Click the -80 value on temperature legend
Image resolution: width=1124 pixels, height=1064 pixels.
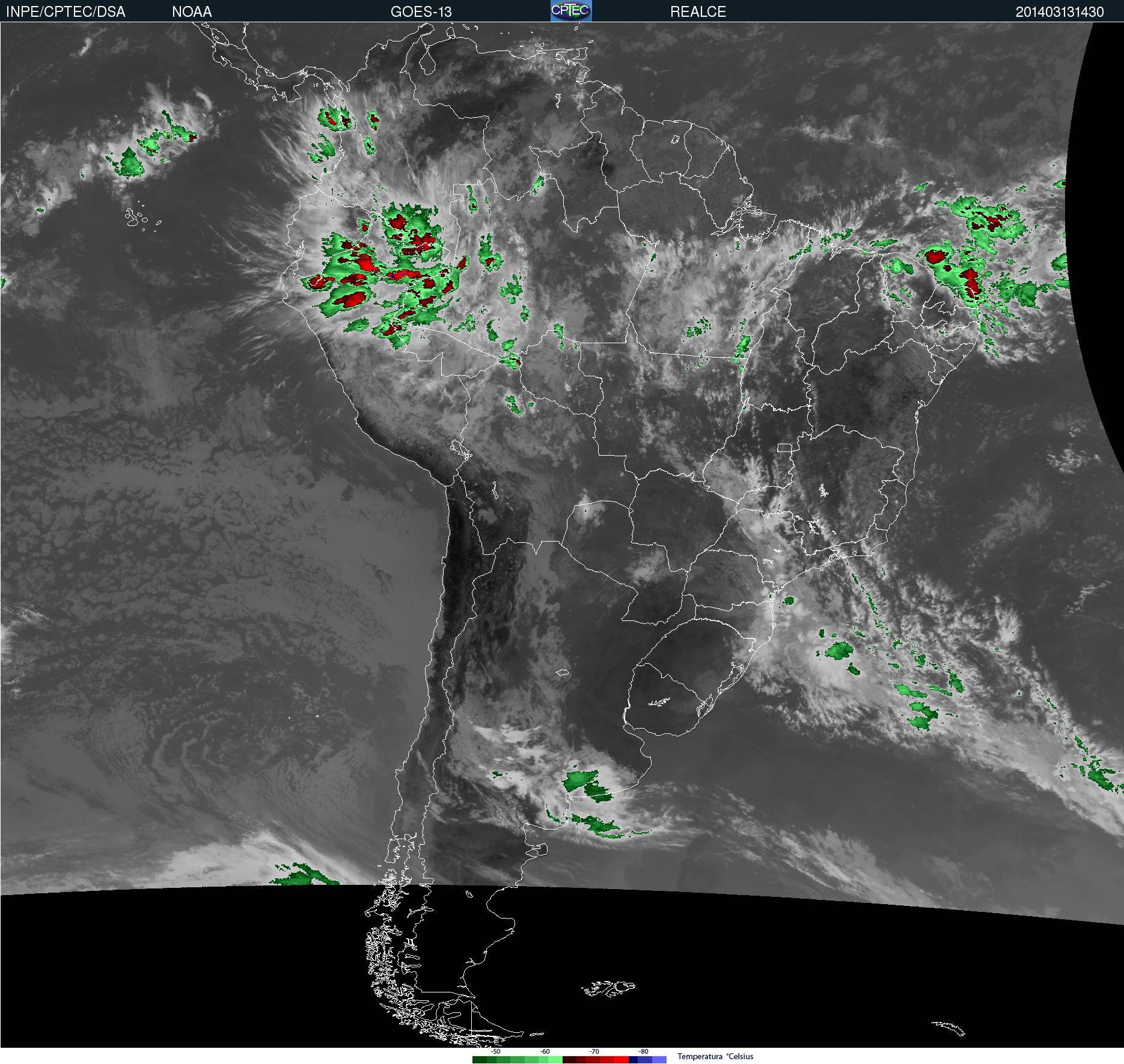point(643,1051)
